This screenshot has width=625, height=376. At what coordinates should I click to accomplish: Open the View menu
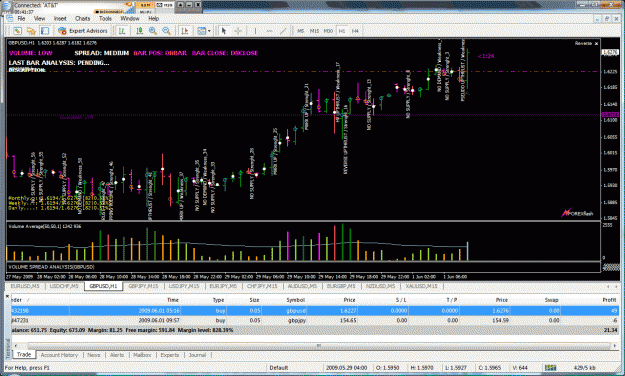tap(39, 18)
